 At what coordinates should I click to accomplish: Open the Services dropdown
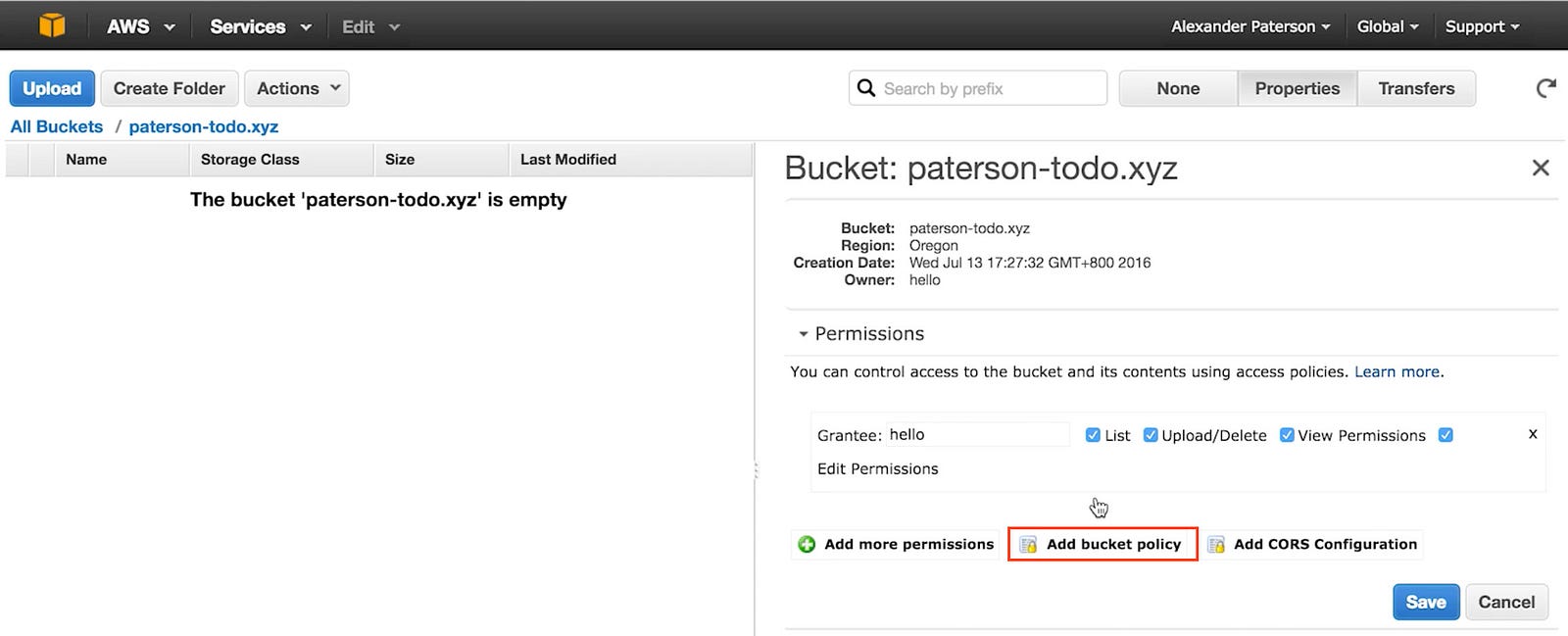tap(261, 26)
